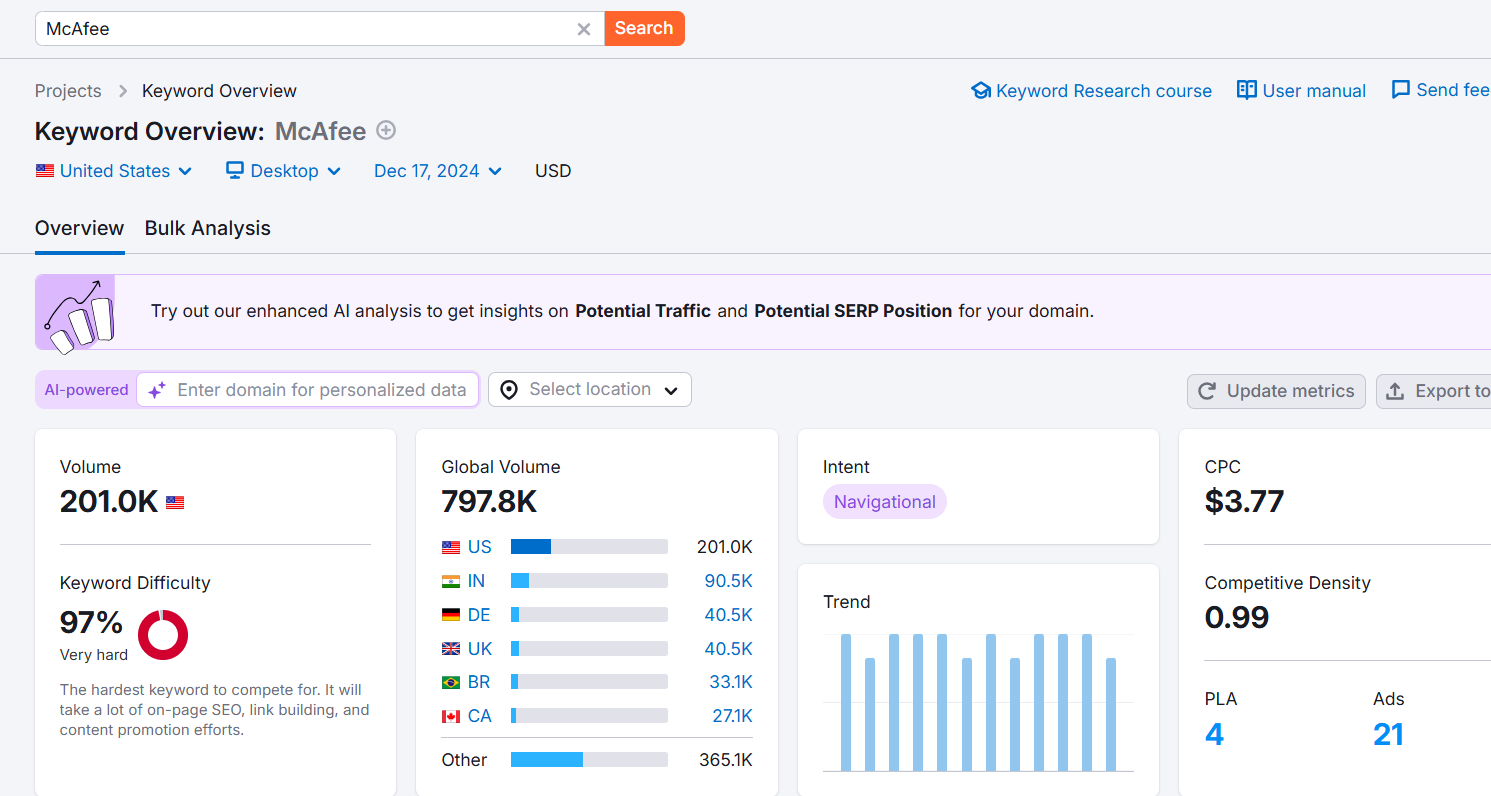Click the Send feedback chat icon
Image resolution: width=1491 pixels, height=796 pixels.
point(1401,90)
